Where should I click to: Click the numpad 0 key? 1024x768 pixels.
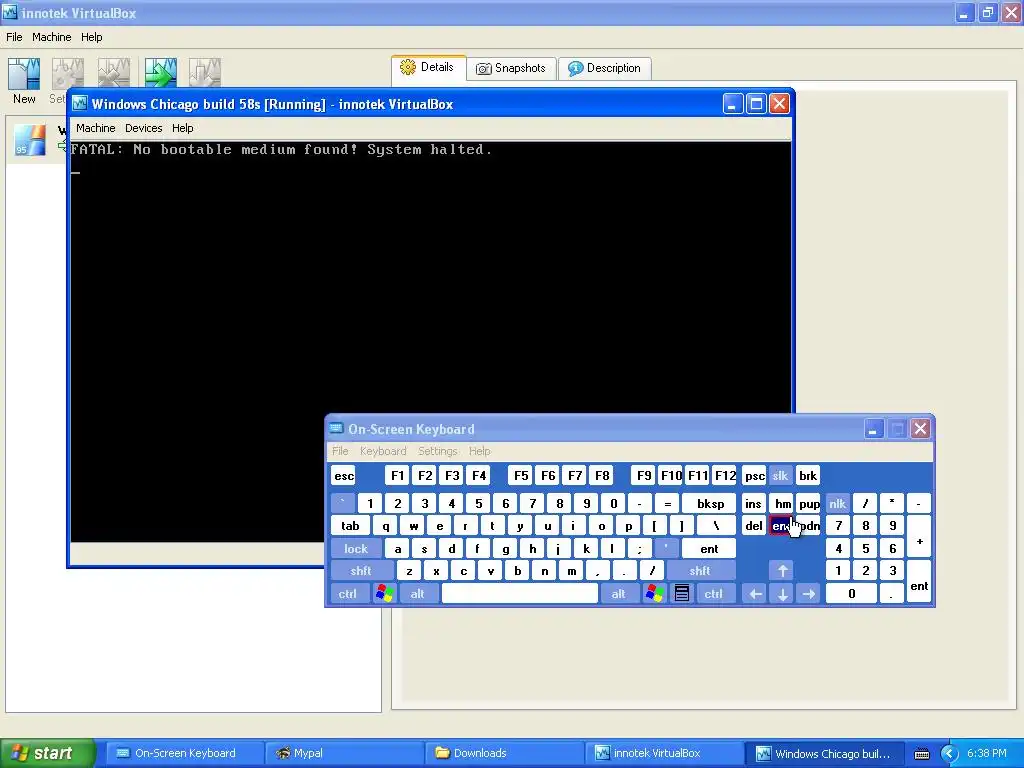click(x=852, y=594)
